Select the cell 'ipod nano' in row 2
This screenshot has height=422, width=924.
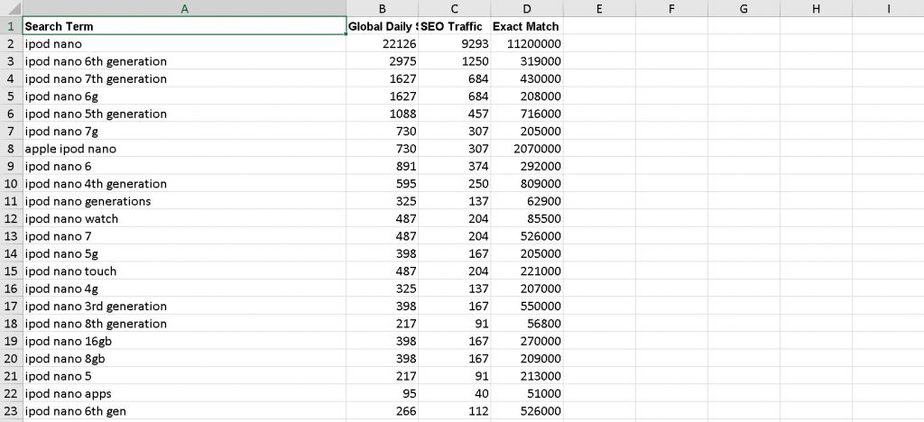(184, 44)
